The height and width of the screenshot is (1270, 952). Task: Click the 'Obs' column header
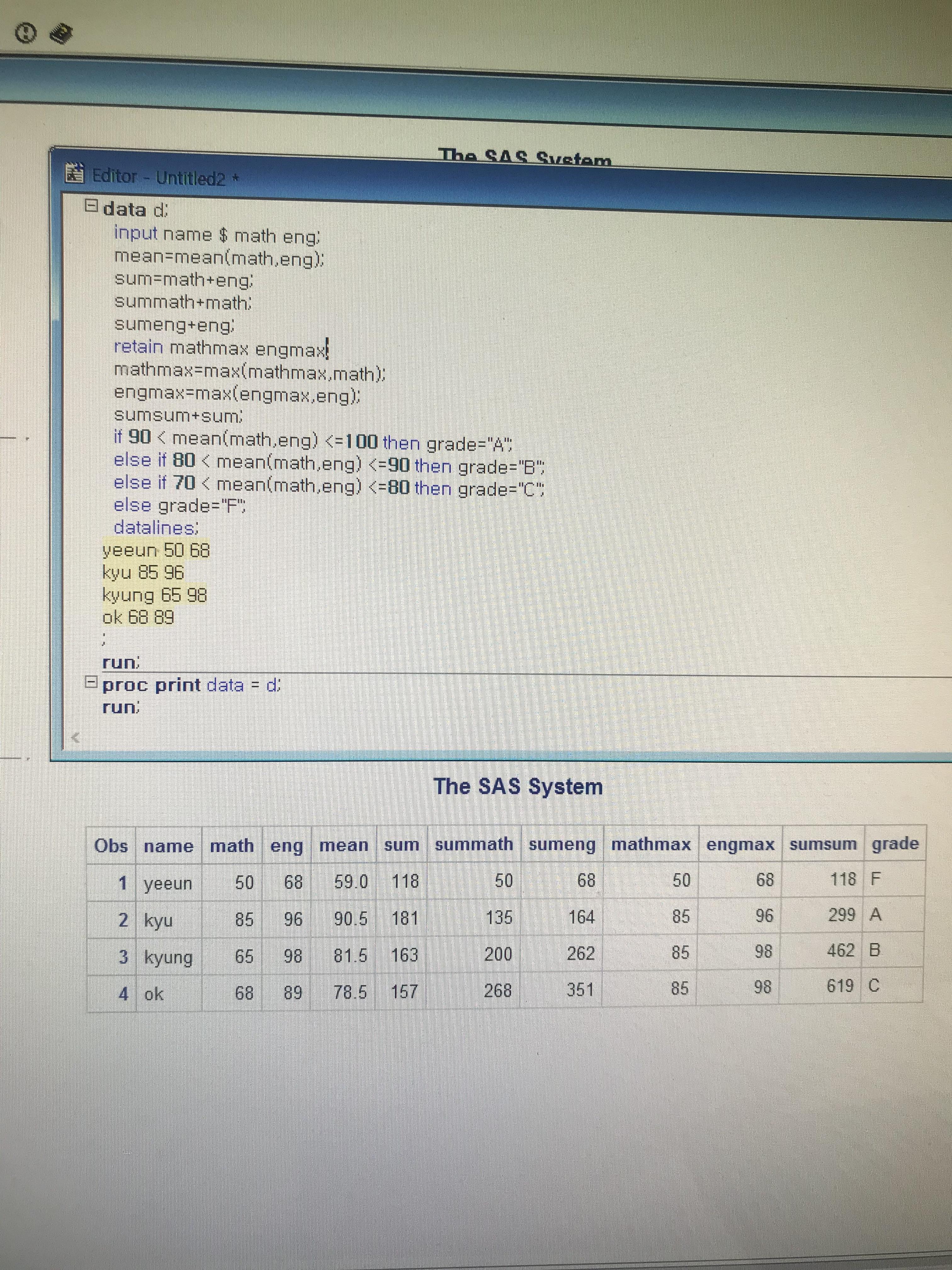pos(111,846)
